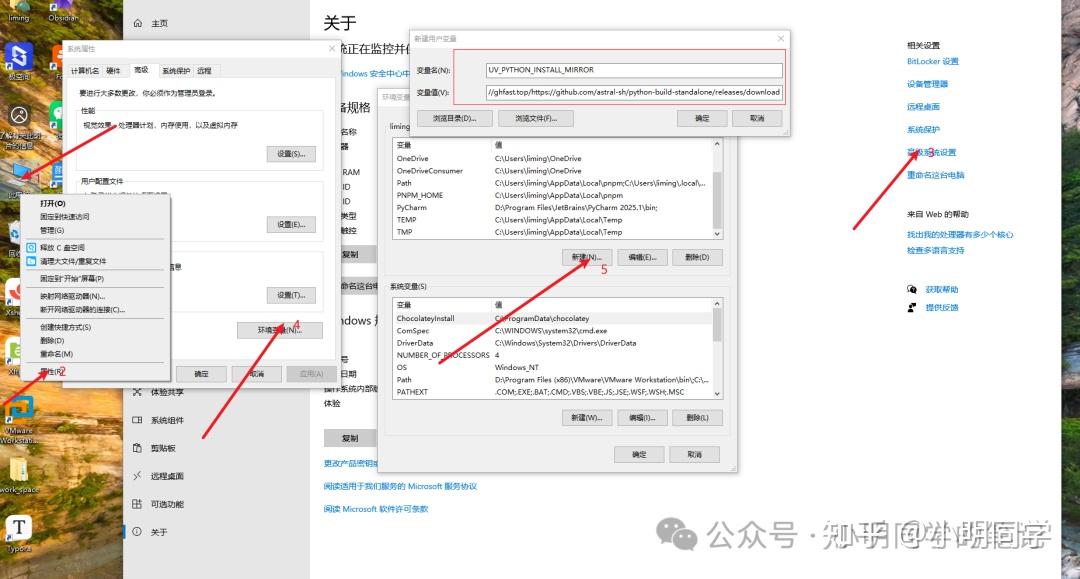Viewport: 1080px width, 579px height.
Task: Click 设置(E) button under 用户配置文件
Action: coord(291,224)
